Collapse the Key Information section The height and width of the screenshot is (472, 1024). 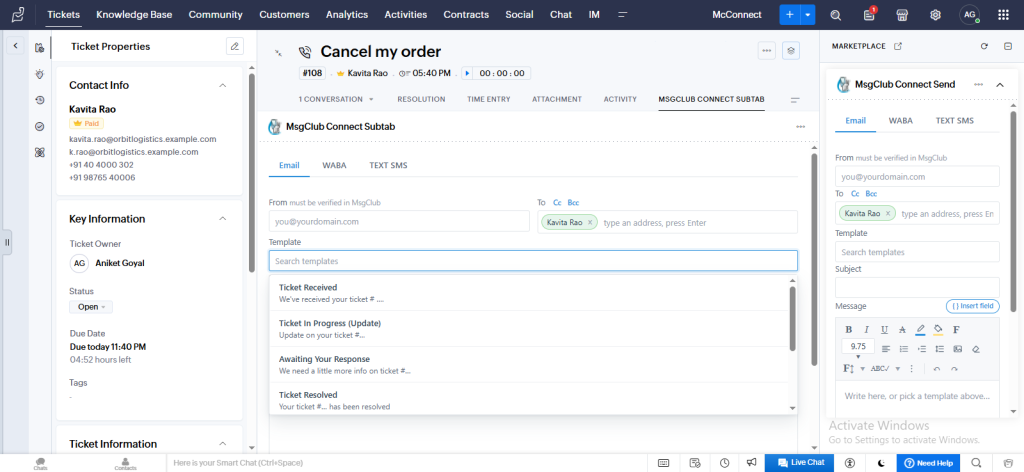point(223,219)
